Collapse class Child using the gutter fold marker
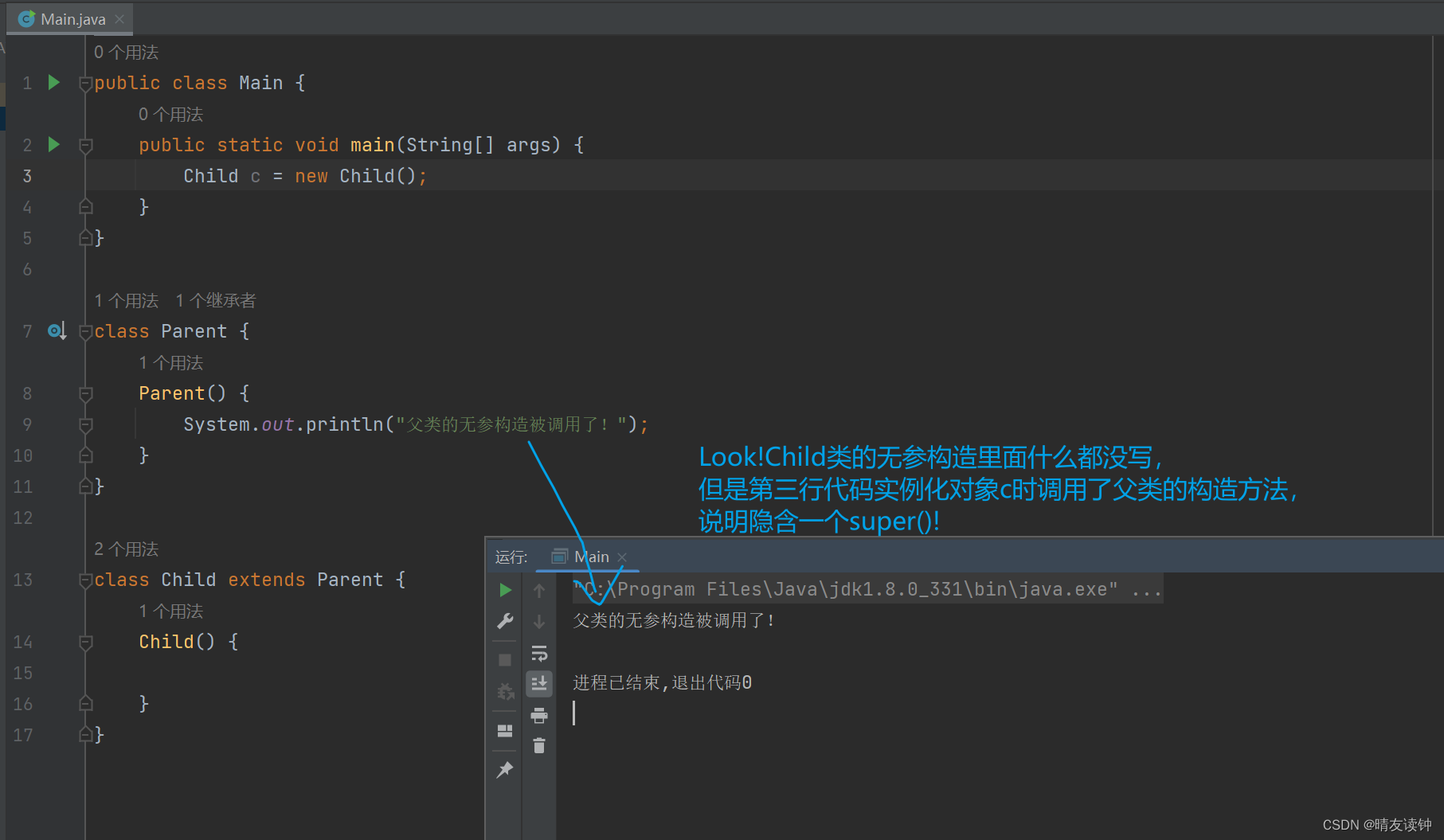The height and width of the screenshot is (840, 1444). click(x=85, y=579)
